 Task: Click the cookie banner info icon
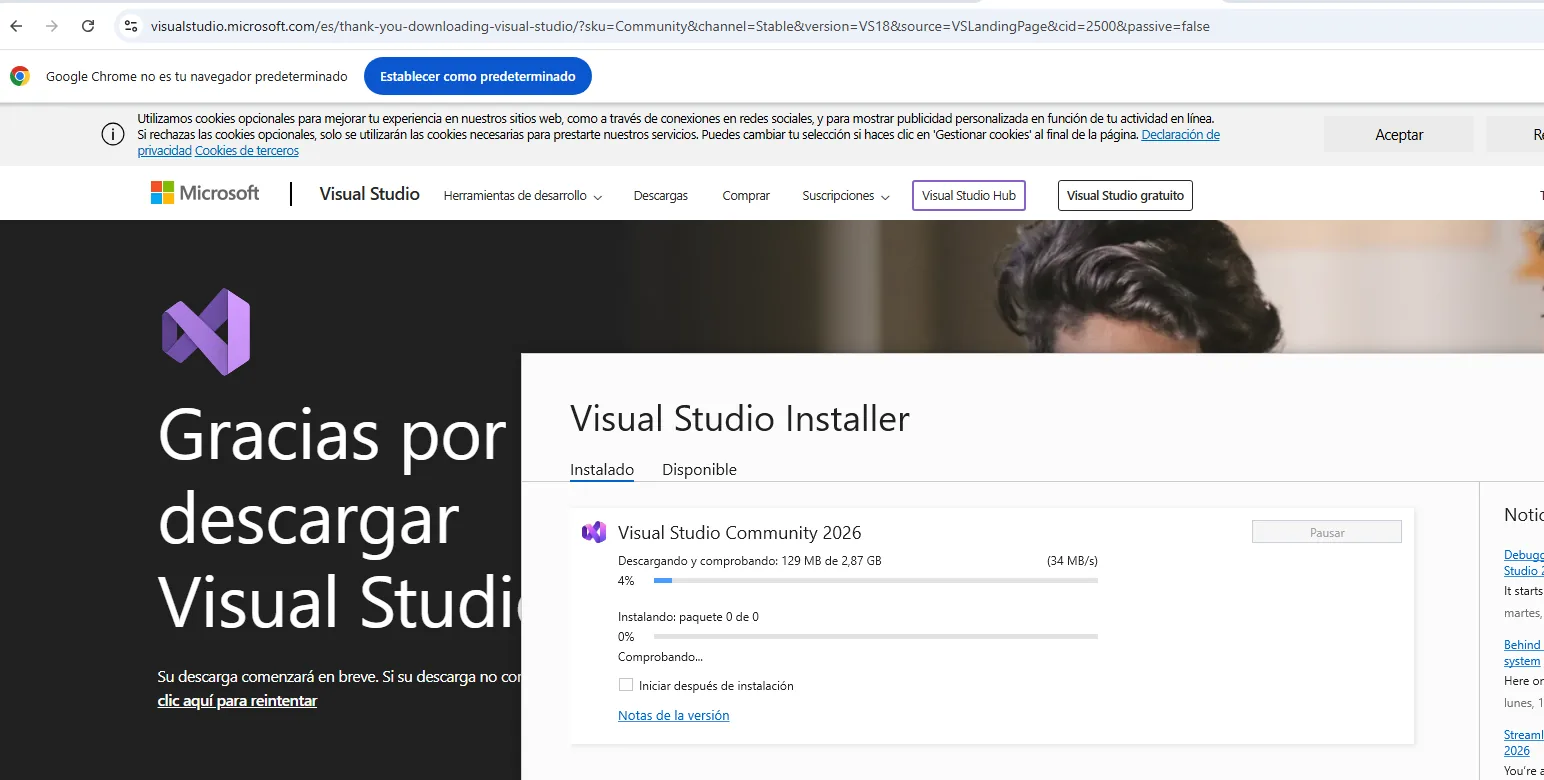(x=113, y=135)
